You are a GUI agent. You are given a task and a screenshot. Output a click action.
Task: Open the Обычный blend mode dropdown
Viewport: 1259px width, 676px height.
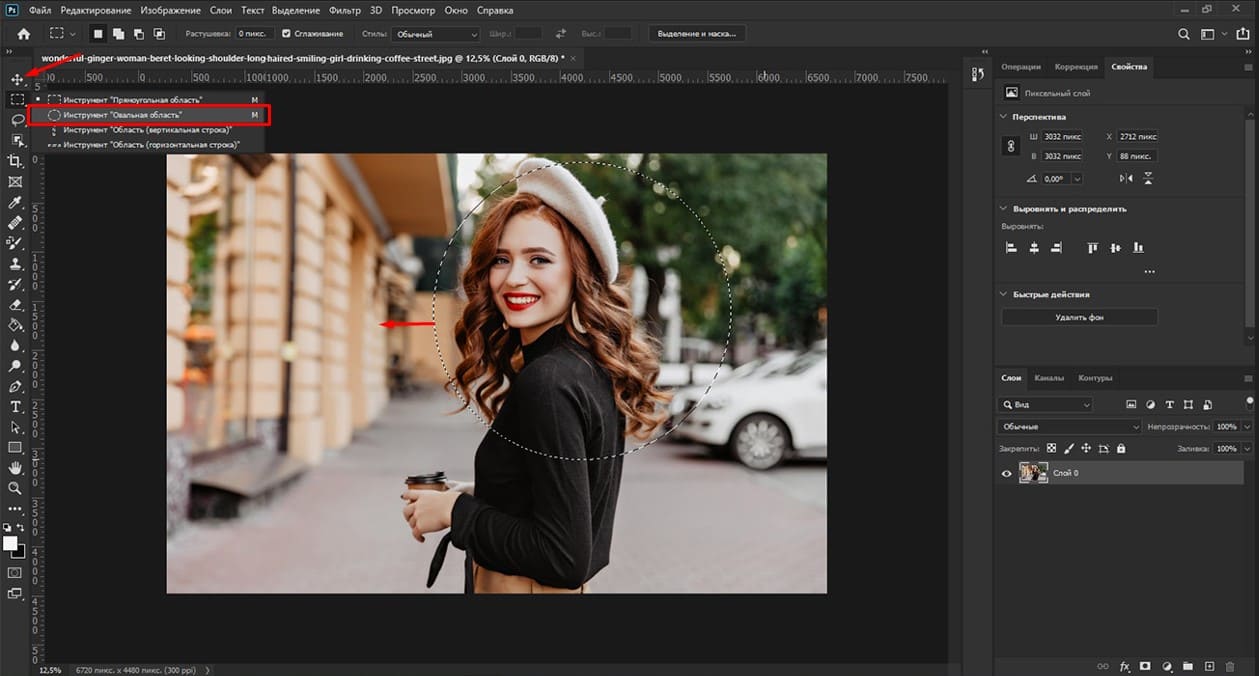click(1070, 425)
